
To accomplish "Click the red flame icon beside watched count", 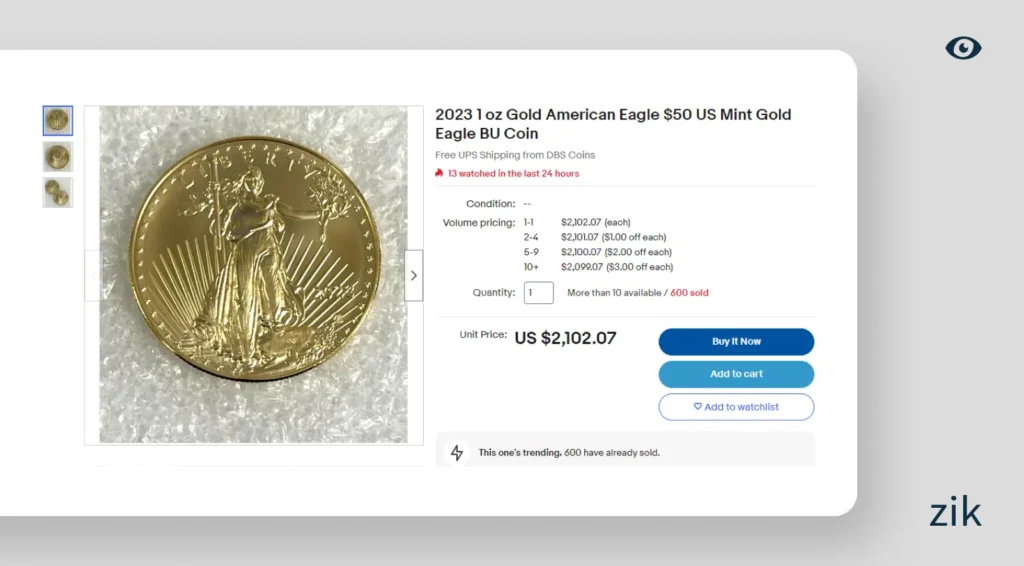I will click(439, 173).
